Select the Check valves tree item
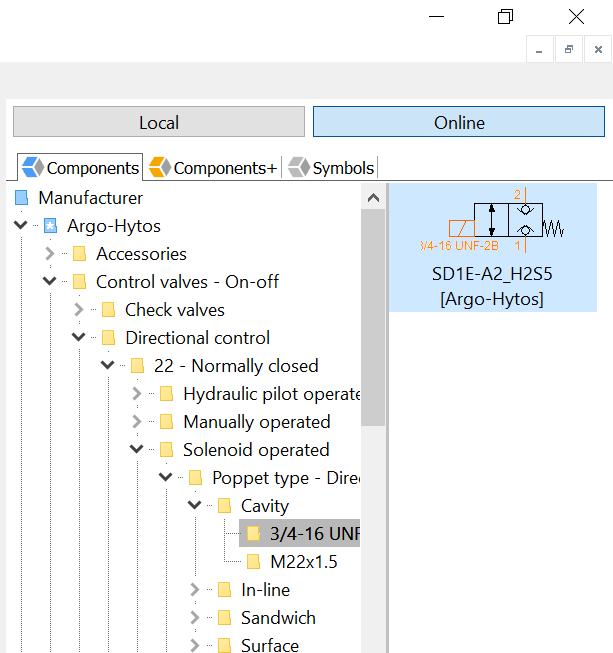The width and height of the screenshot is (613, 653). [174, 310]
